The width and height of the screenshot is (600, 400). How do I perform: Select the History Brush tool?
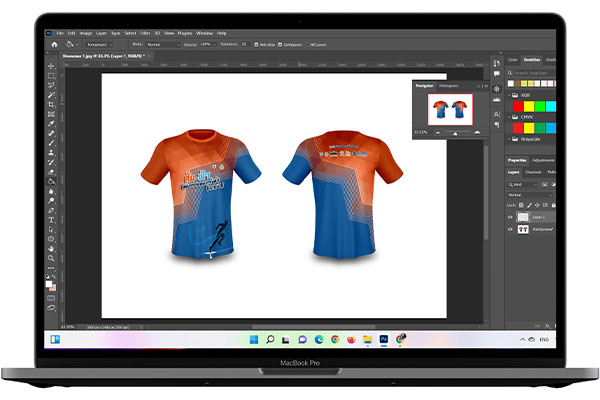point(51,162)
